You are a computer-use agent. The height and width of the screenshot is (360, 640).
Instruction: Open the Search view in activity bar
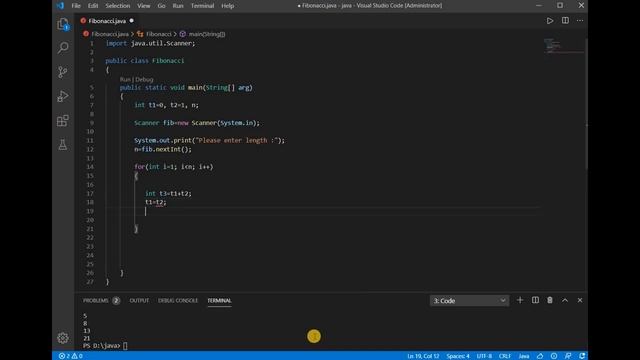pos(63,48)
